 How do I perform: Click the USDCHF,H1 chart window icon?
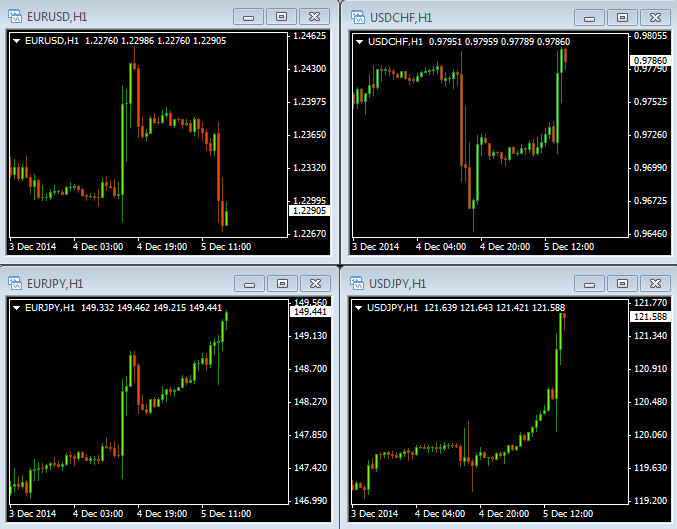(357, 17)
